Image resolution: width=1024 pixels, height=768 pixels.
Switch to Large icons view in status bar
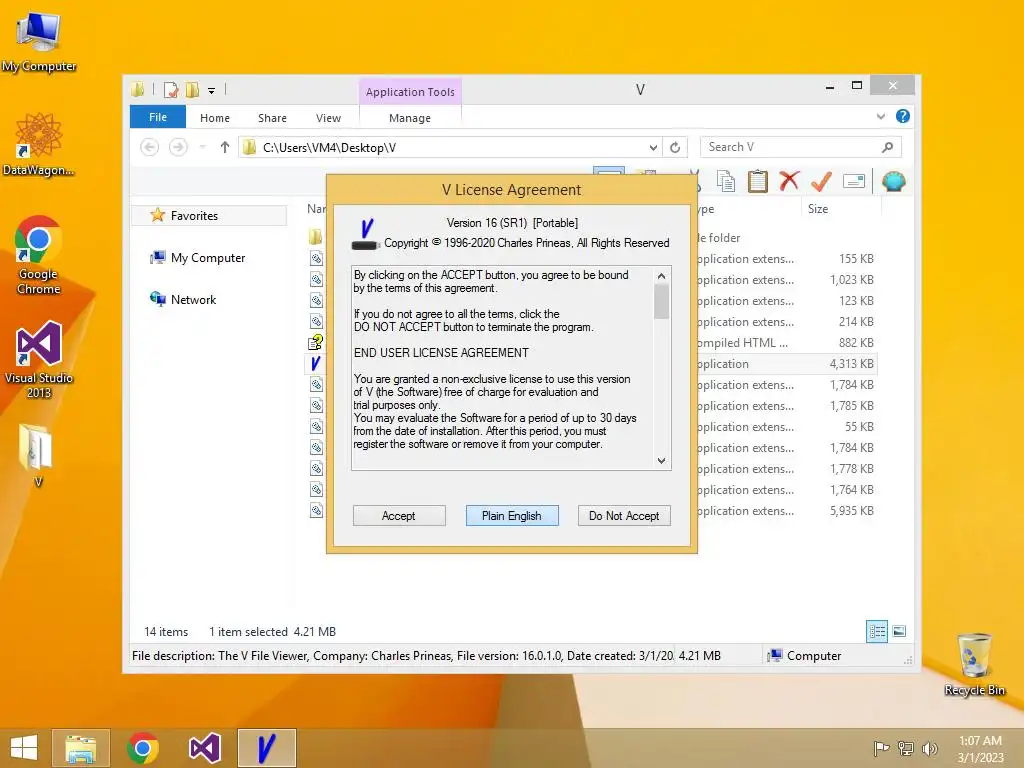pyautogui.click(x=899, y=631)
